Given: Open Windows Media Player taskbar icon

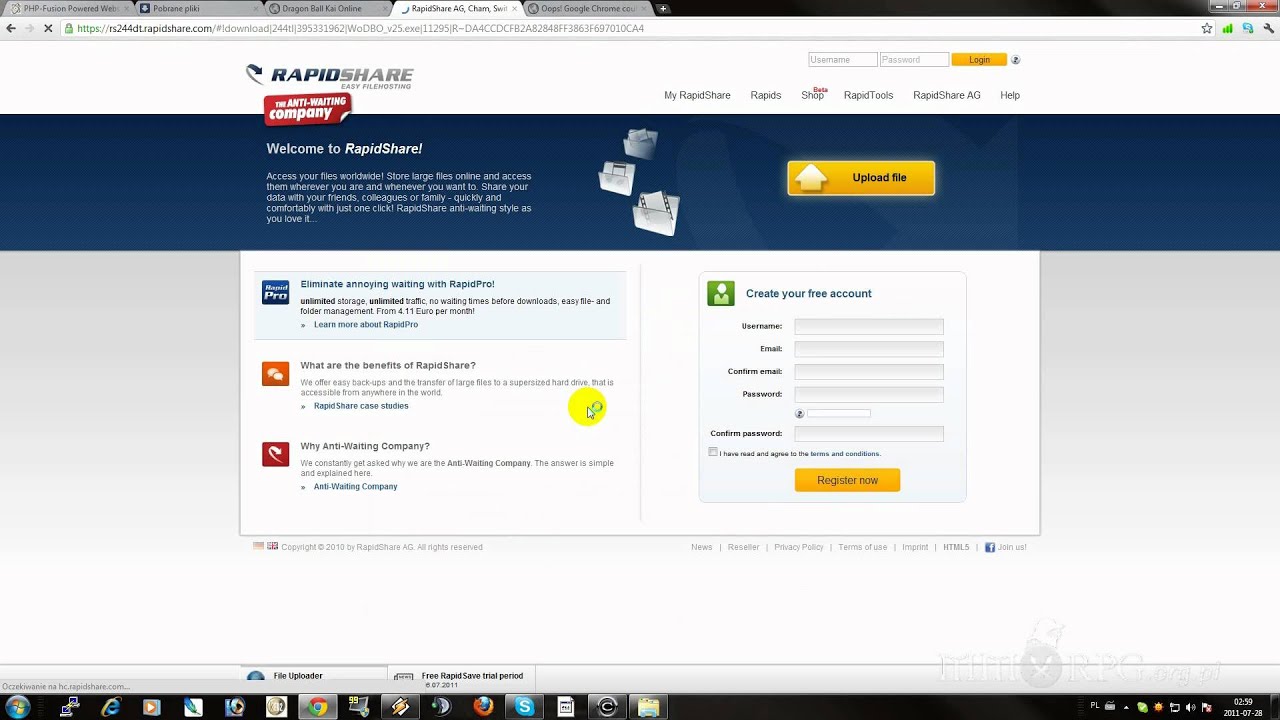Looking at the screenshot, I should pyautogui.click(x=151, y=707).
